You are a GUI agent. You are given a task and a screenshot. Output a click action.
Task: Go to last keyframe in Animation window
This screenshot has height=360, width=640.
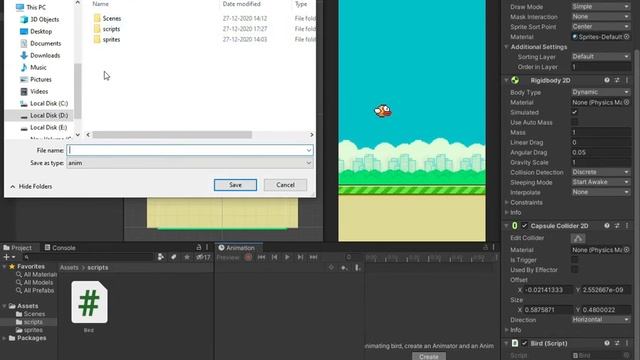(313, 257)
